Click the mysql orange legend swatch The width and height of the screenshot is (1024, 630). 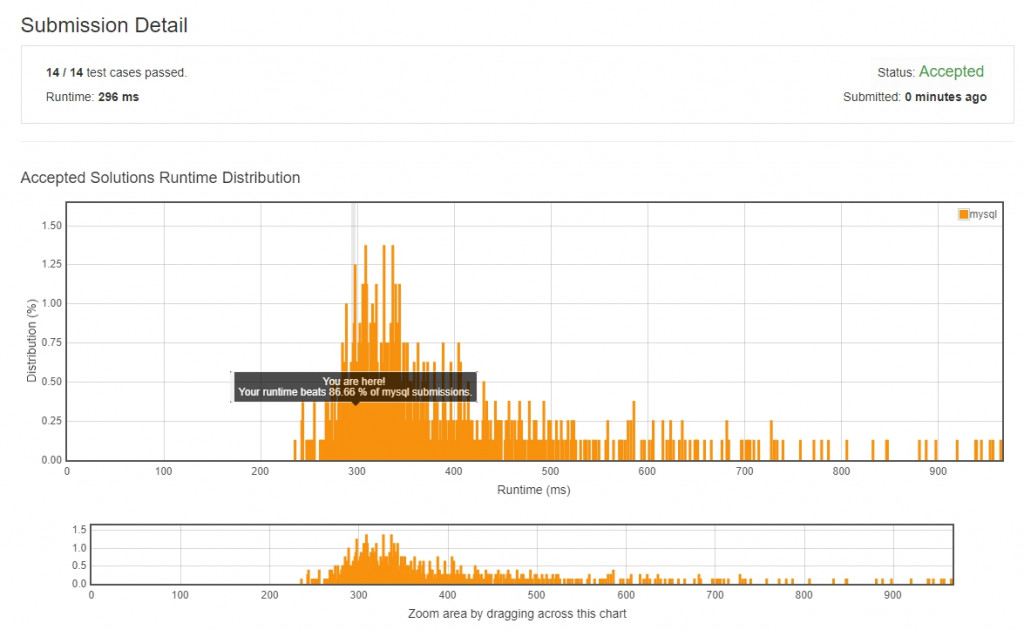coord(963,214)
